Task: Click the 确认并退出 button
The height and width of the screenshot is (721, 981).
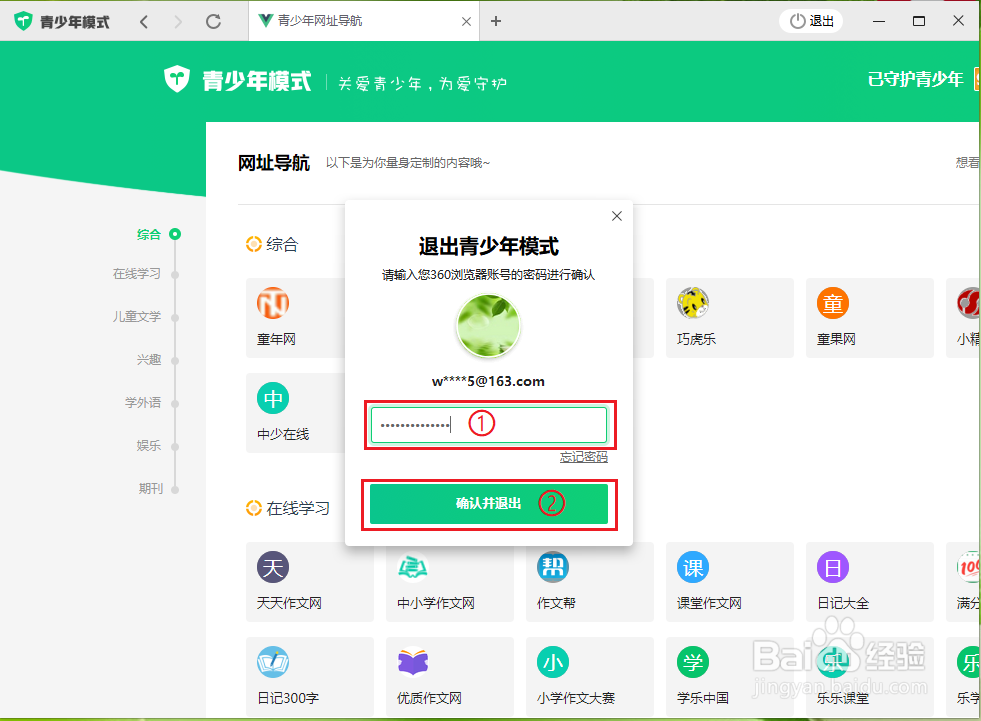Action: coord(489,504)
